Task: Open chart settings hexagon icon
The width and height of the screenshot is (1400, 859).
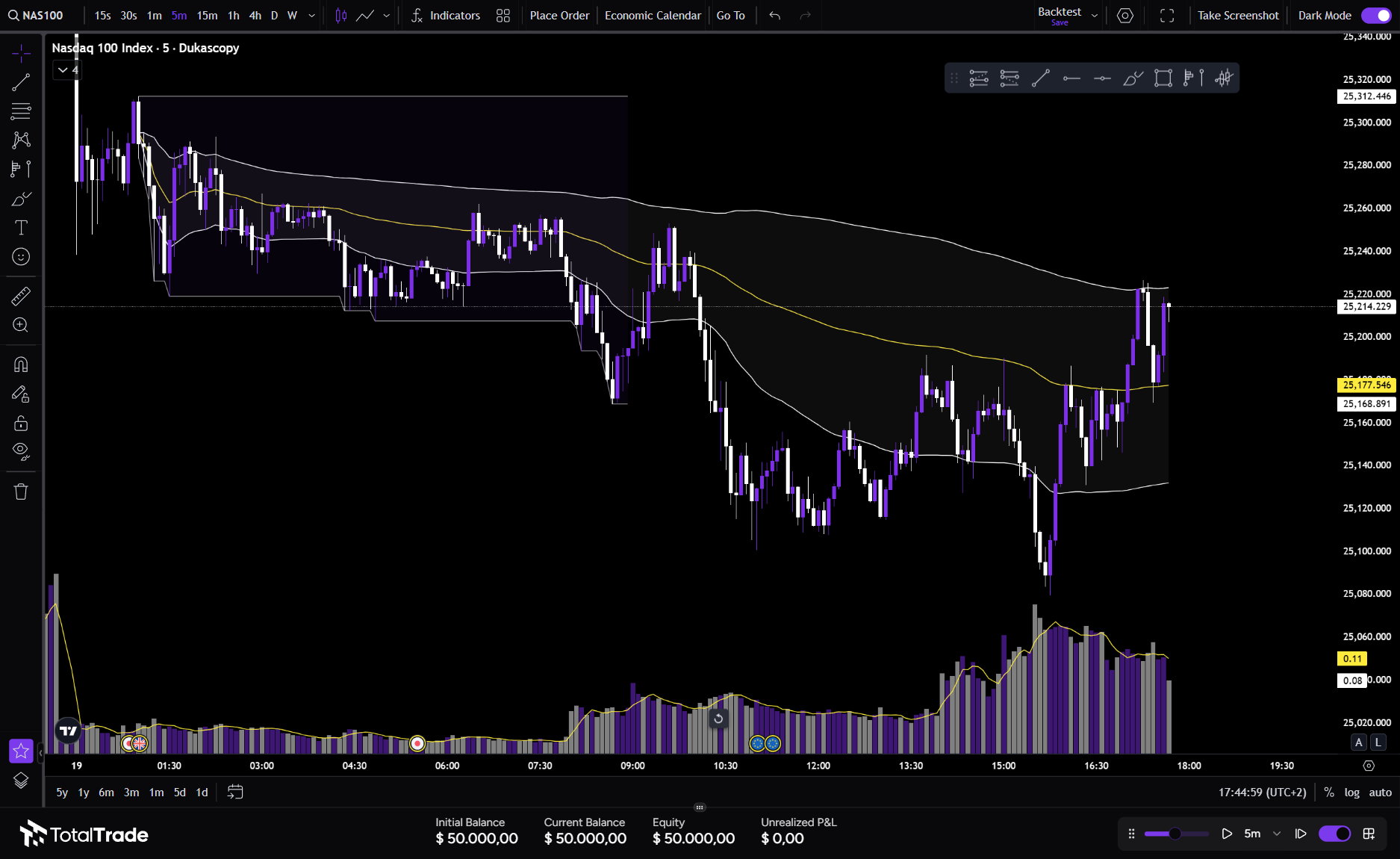Action: coord(1125,15)
